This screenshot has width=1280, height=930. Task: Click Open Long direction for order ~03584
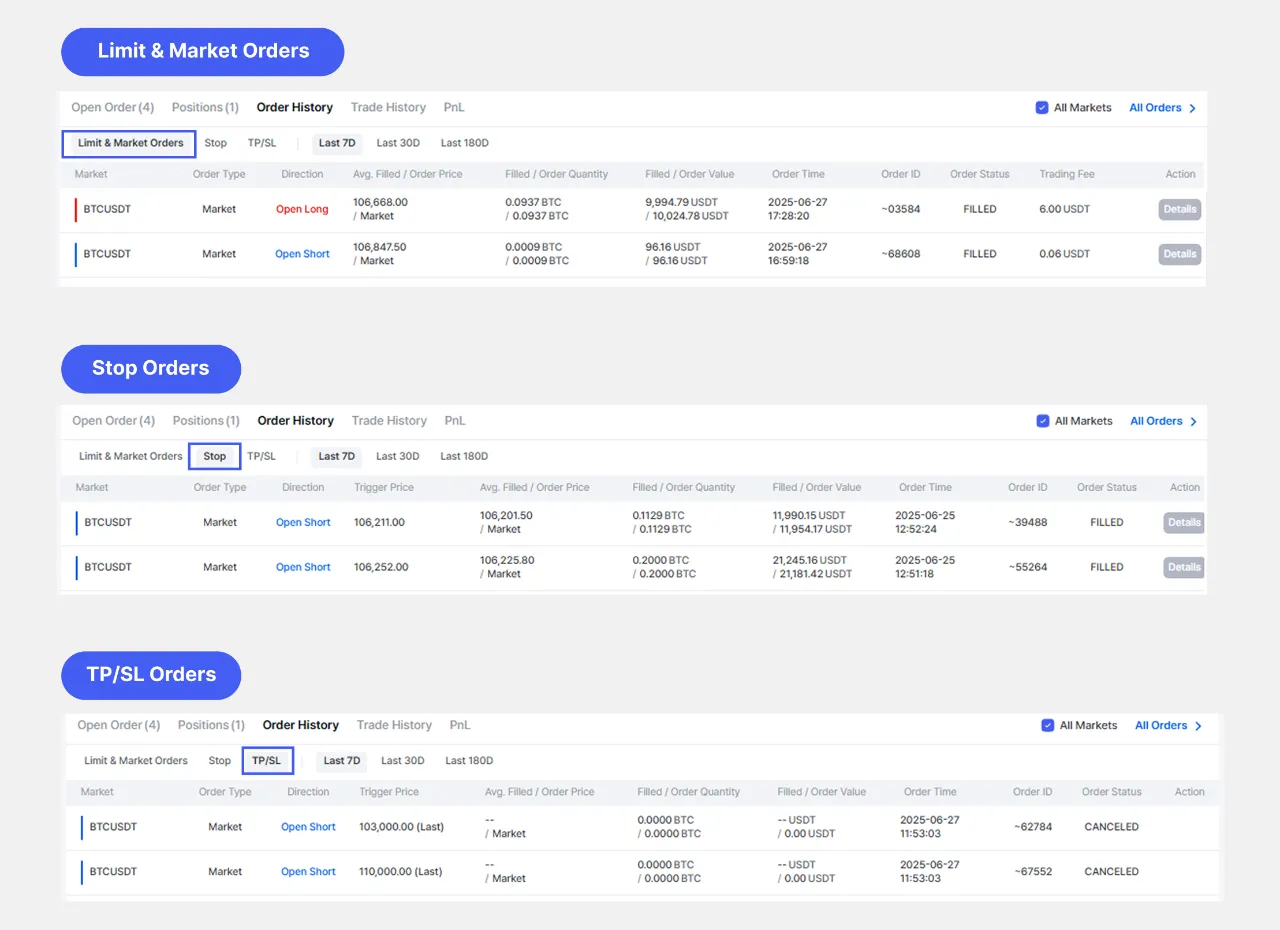pyautogui.click(x=302, y=210)
